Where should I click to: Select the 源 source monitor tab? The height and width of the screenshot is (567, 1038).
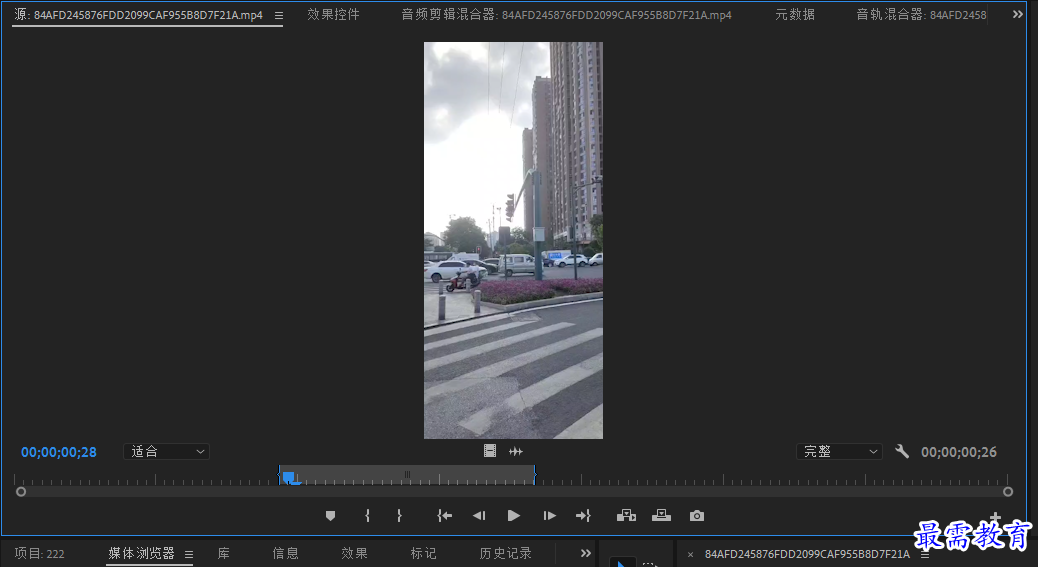click(x=138, y=15)
